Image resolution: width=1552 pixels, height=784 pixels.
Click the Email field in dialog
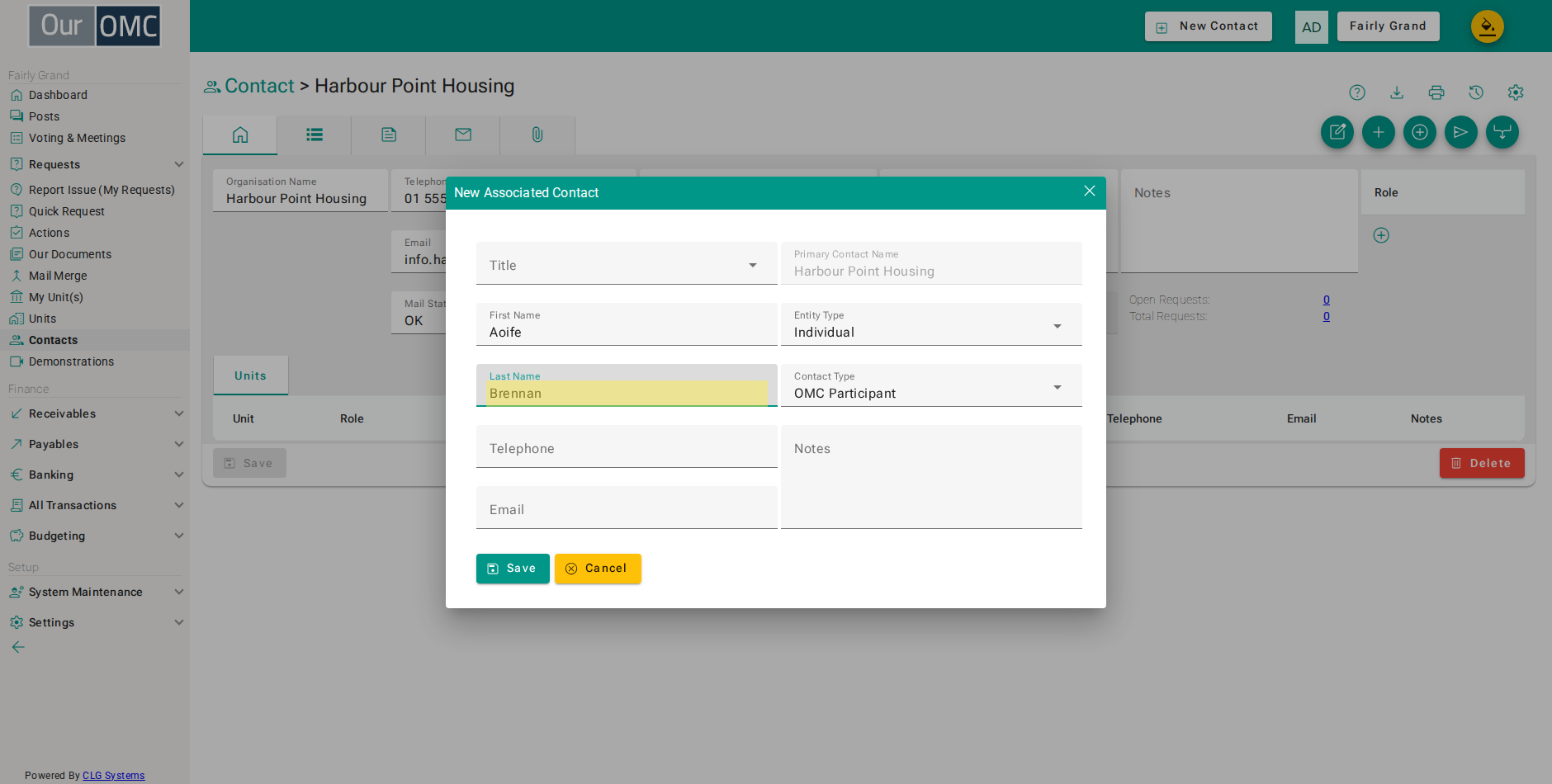click(x=627, y=508)
